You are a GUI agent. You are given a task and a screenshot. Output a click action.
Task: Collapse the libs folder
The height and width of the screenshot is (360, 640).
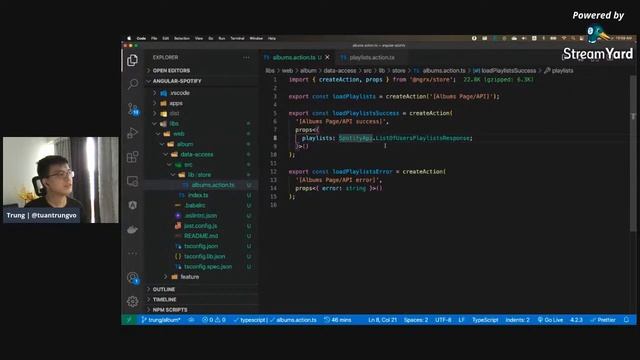(174, 124)
